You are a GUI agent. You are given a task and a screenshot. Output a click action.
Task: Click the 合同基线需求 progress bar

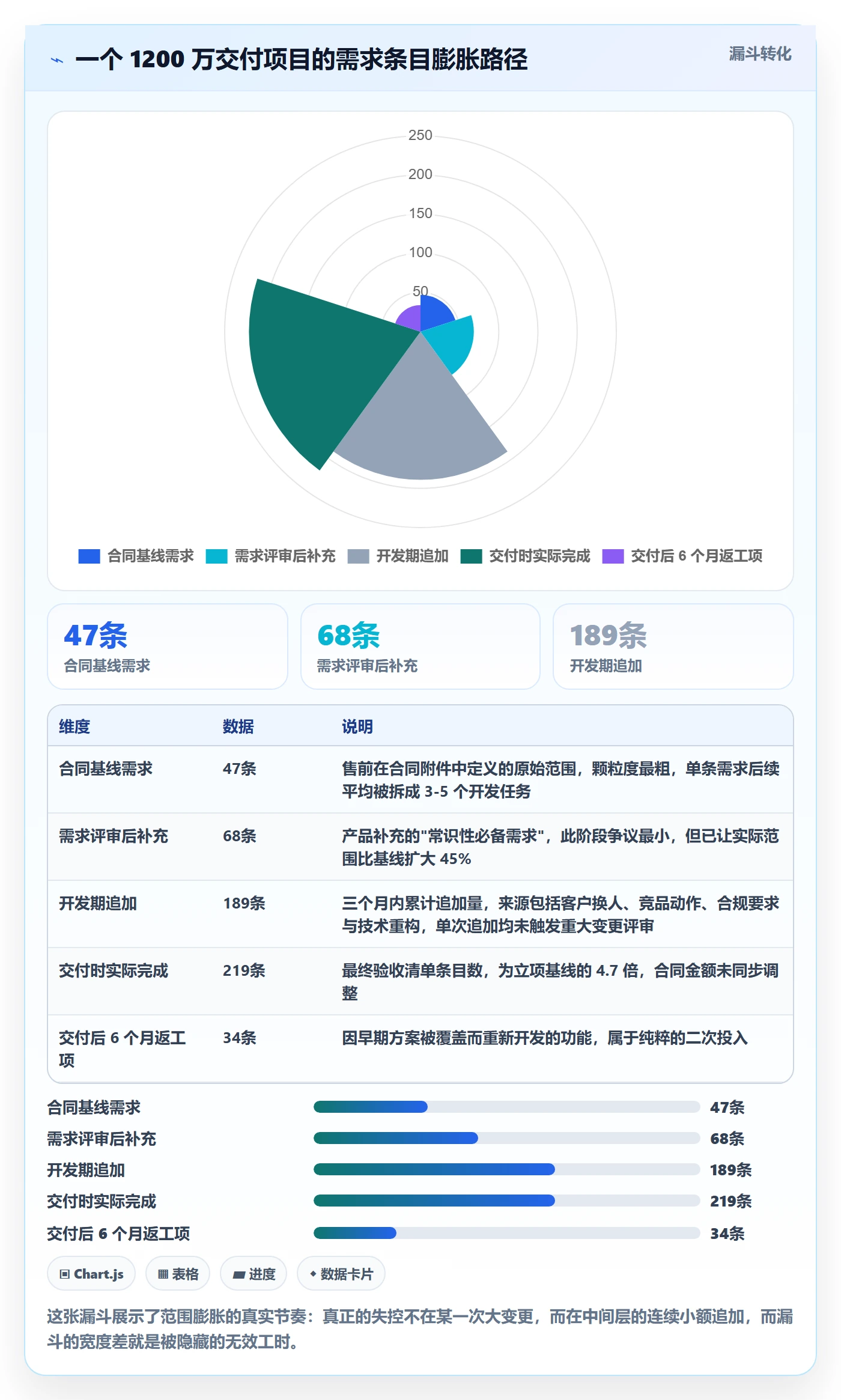pyautogui.click(x=507, y=1107)
